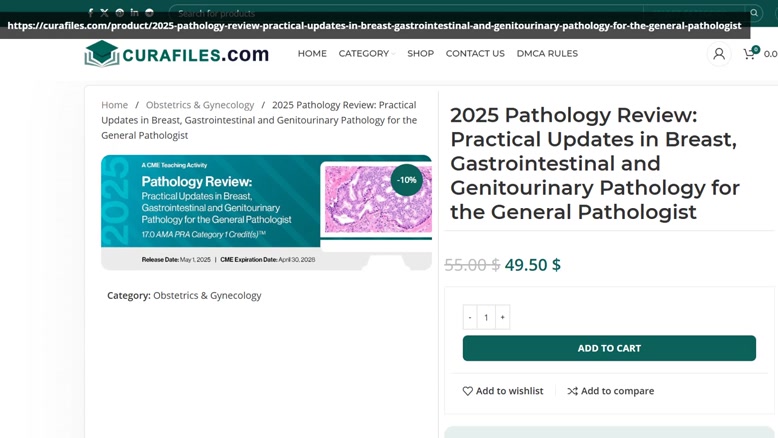The height and width of the screenshot is (438, 778).
Task: Increase quantity with the plus button
Action: (x=502, y=317)
